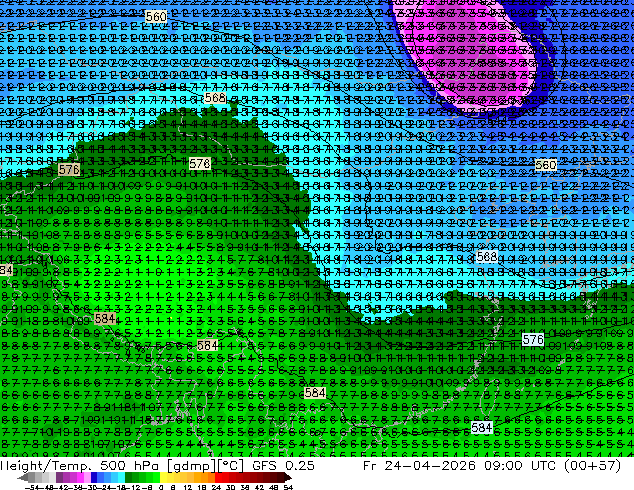The width and height of the screenshot is (634, 490).
Task: Click the white-background "584" contour label
Action: pos(482,427)
